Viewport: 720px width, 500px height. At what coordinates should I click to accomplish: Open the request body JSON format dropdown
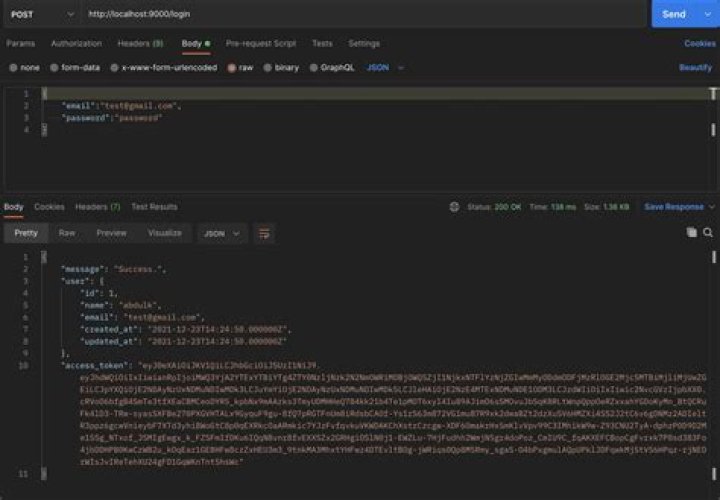click(x=385, y=68)
